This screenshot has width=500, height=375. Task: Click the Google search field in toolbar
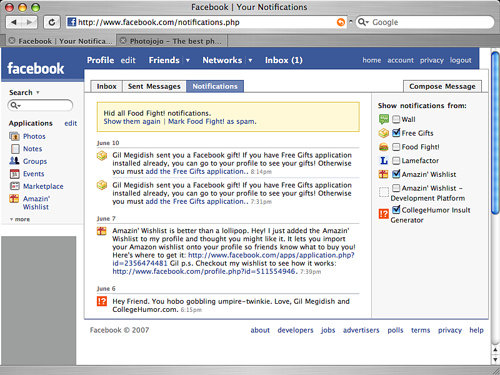point(425,22)
